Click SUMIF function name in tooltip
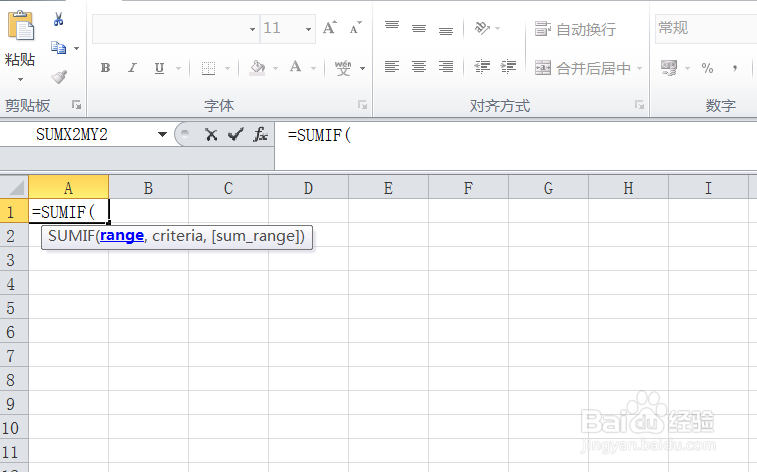The height and width of the screenshot is (472, 757). point(71,236)
